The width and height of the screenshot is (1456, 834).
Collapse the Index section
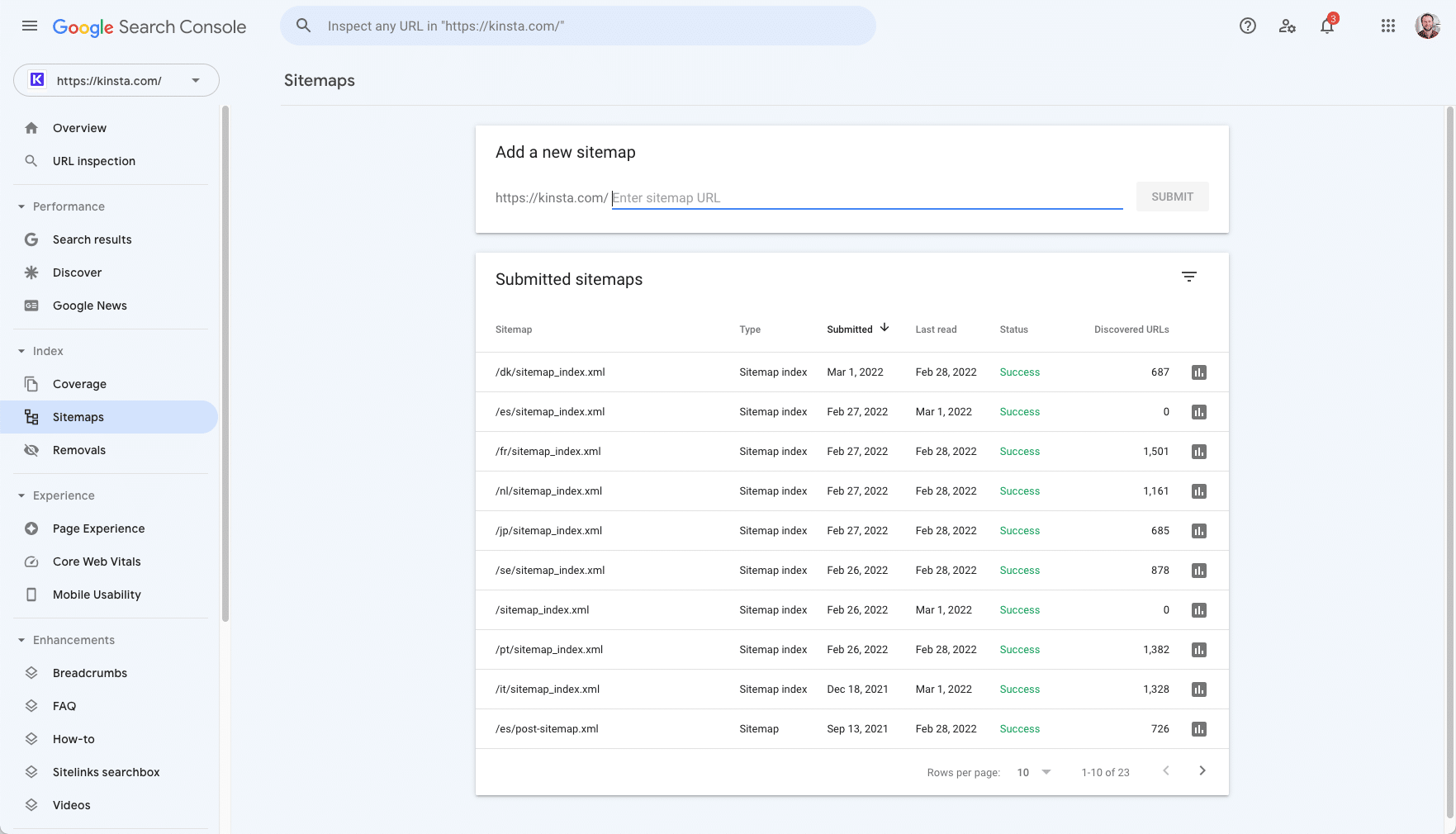pyautogui.click(x=21, y=351)
